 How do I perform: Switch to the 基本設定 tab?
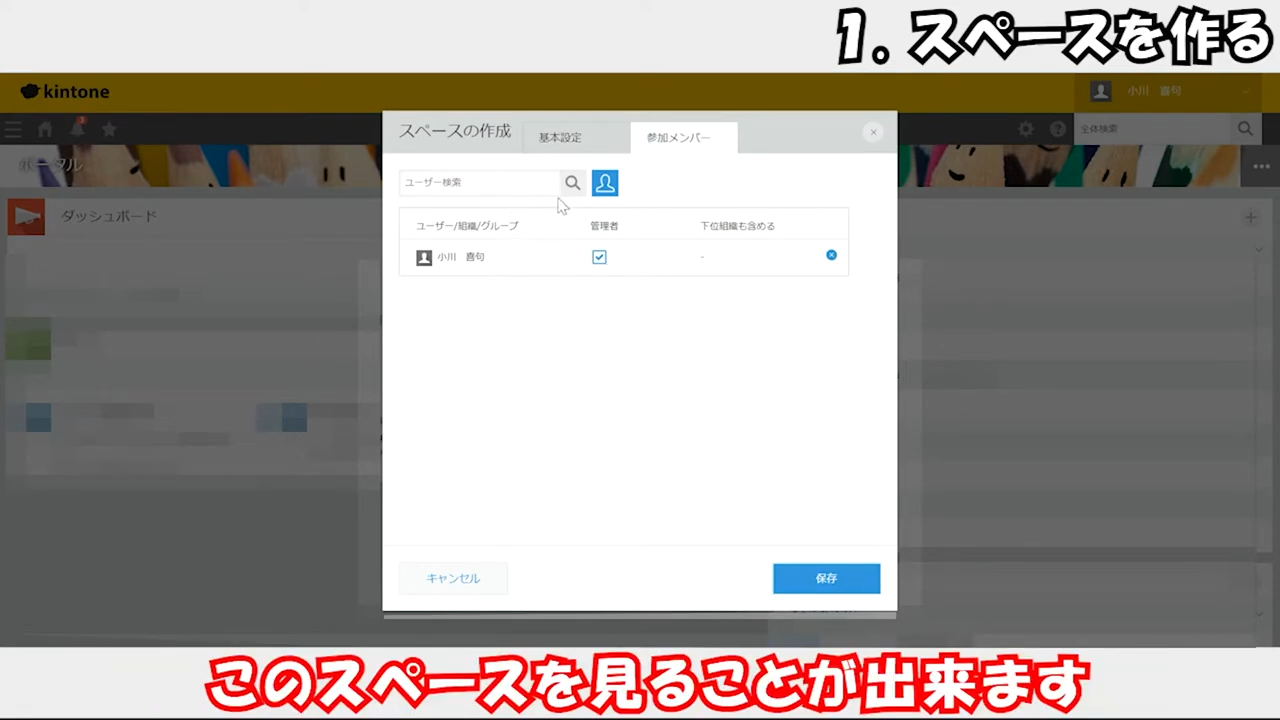(560, 138)
